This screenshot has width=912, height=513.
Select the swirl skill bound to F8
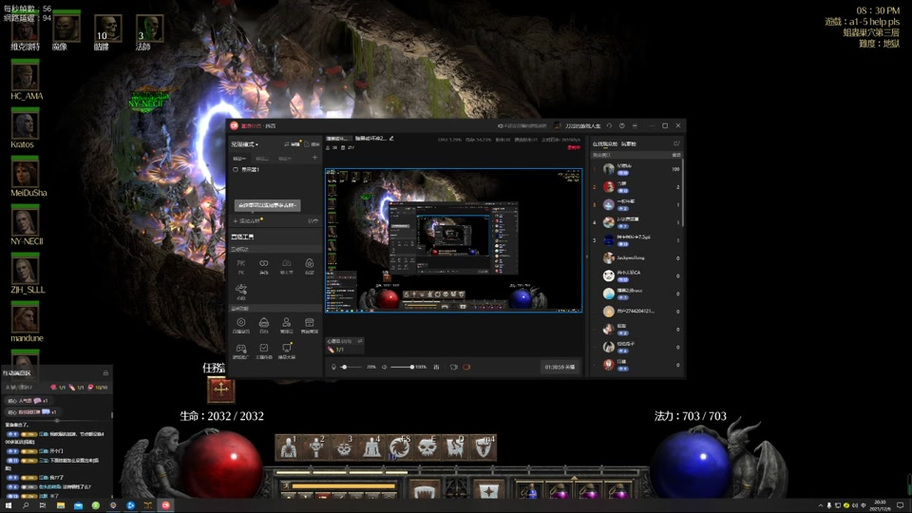[400, 447]
